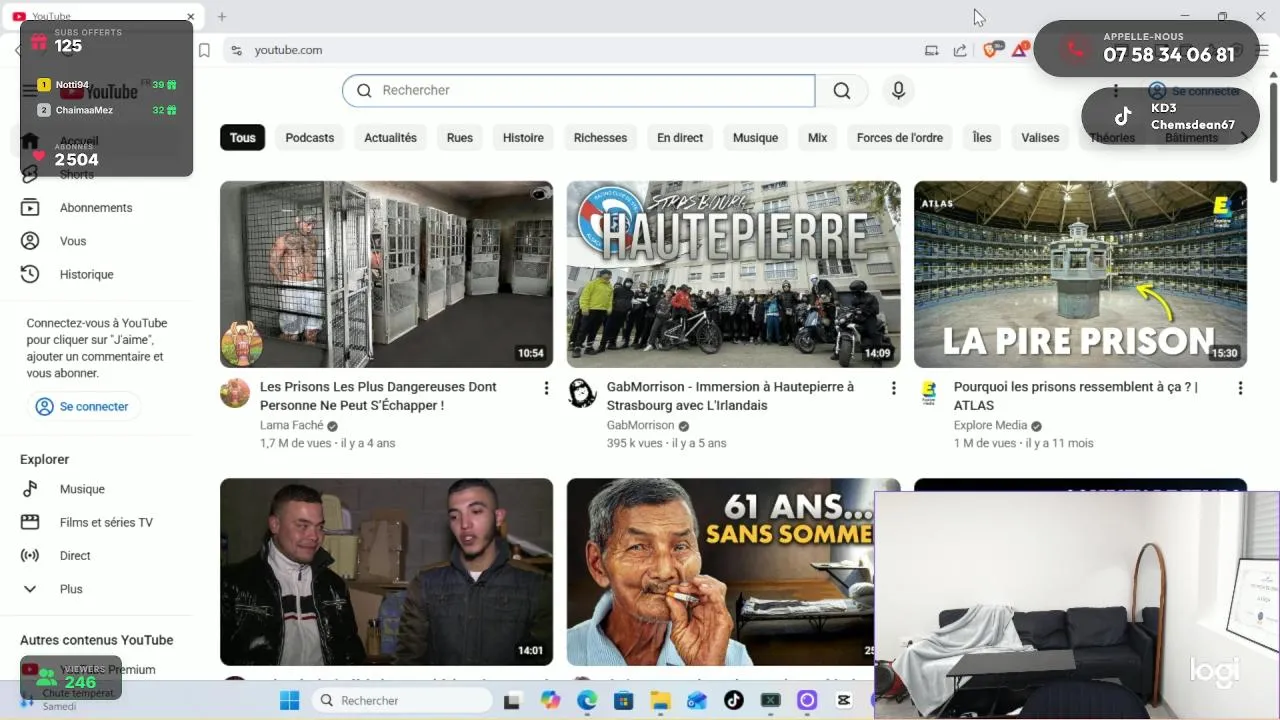The width and height of the screenshot is (1280, 720).
Task: Select the En direct filter chip
Action: (x=680, y=138)
